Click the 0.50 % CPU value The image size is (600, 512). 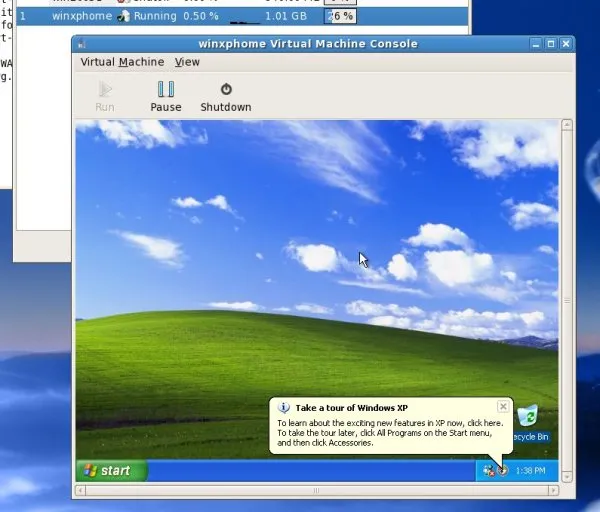[201, 16]
